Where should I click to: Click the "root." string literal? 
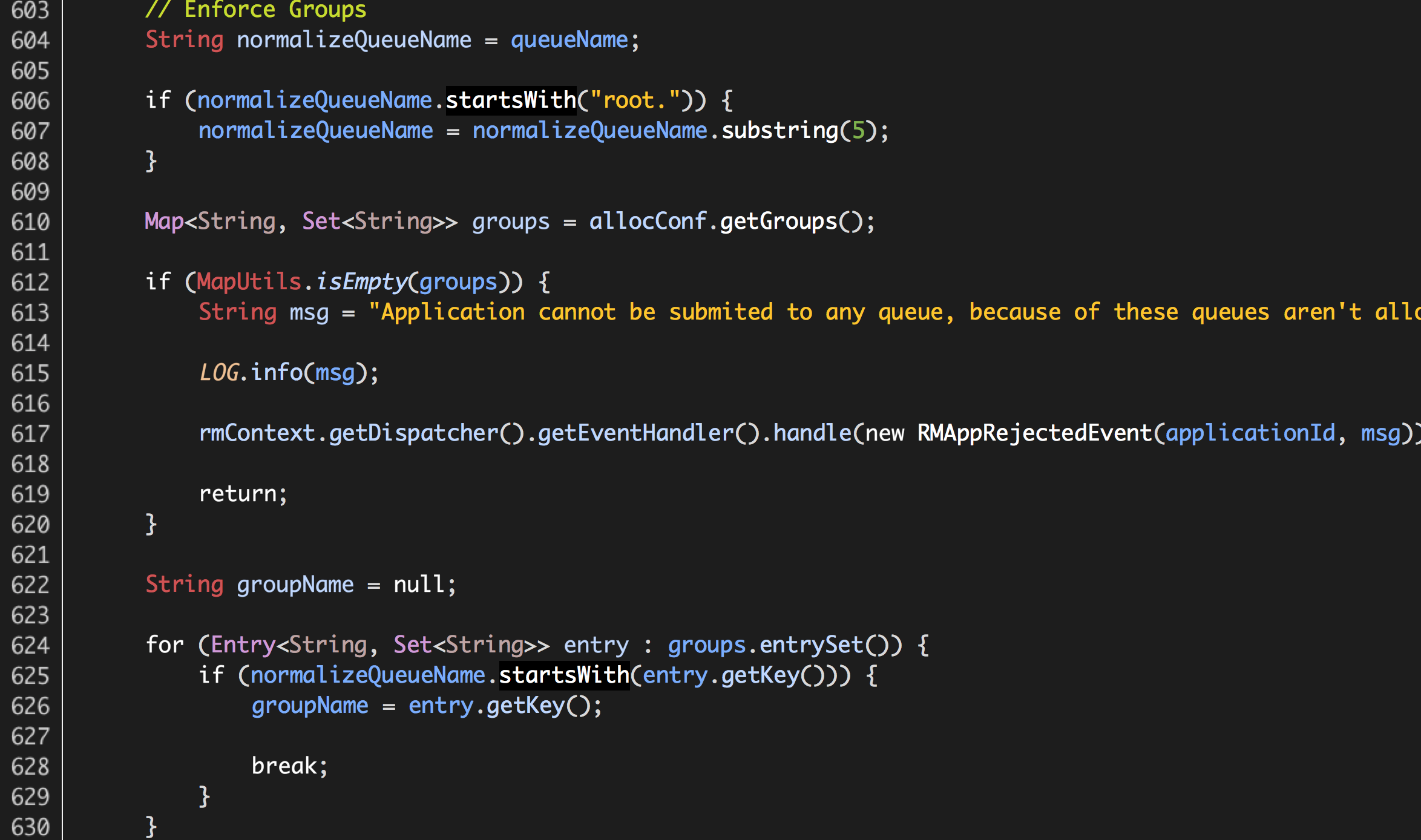(x=635, y=100)
